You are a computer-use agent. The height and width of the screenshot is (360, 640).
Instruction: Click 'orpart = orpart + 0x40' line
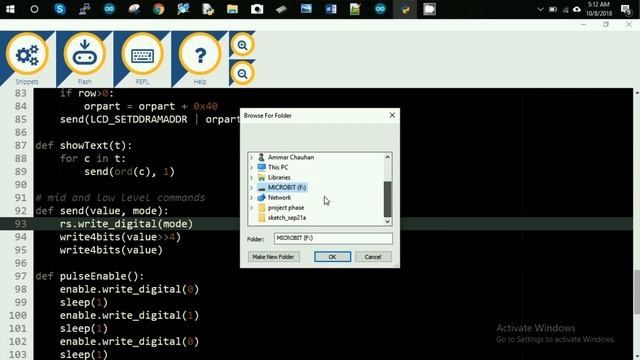[x=151, y=106]
